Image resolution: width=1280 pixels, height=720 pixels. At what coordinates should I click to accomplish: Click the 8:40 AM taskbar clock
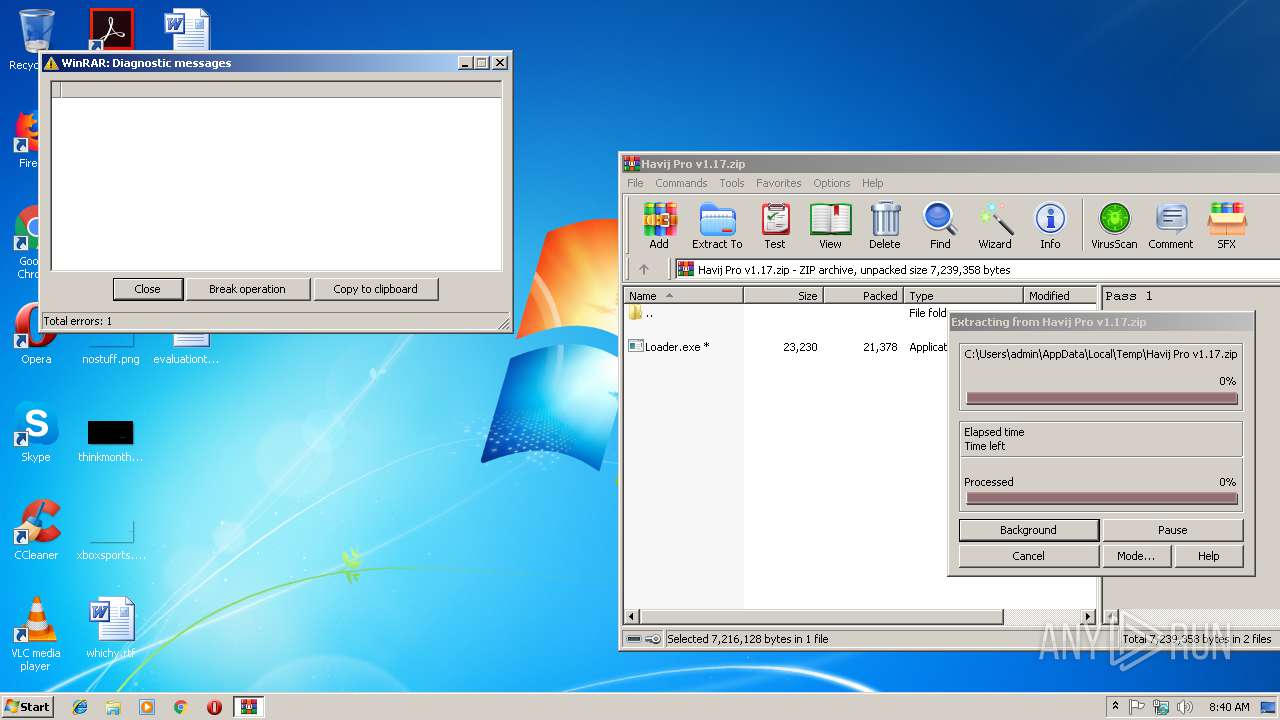tap(1229, 707)
